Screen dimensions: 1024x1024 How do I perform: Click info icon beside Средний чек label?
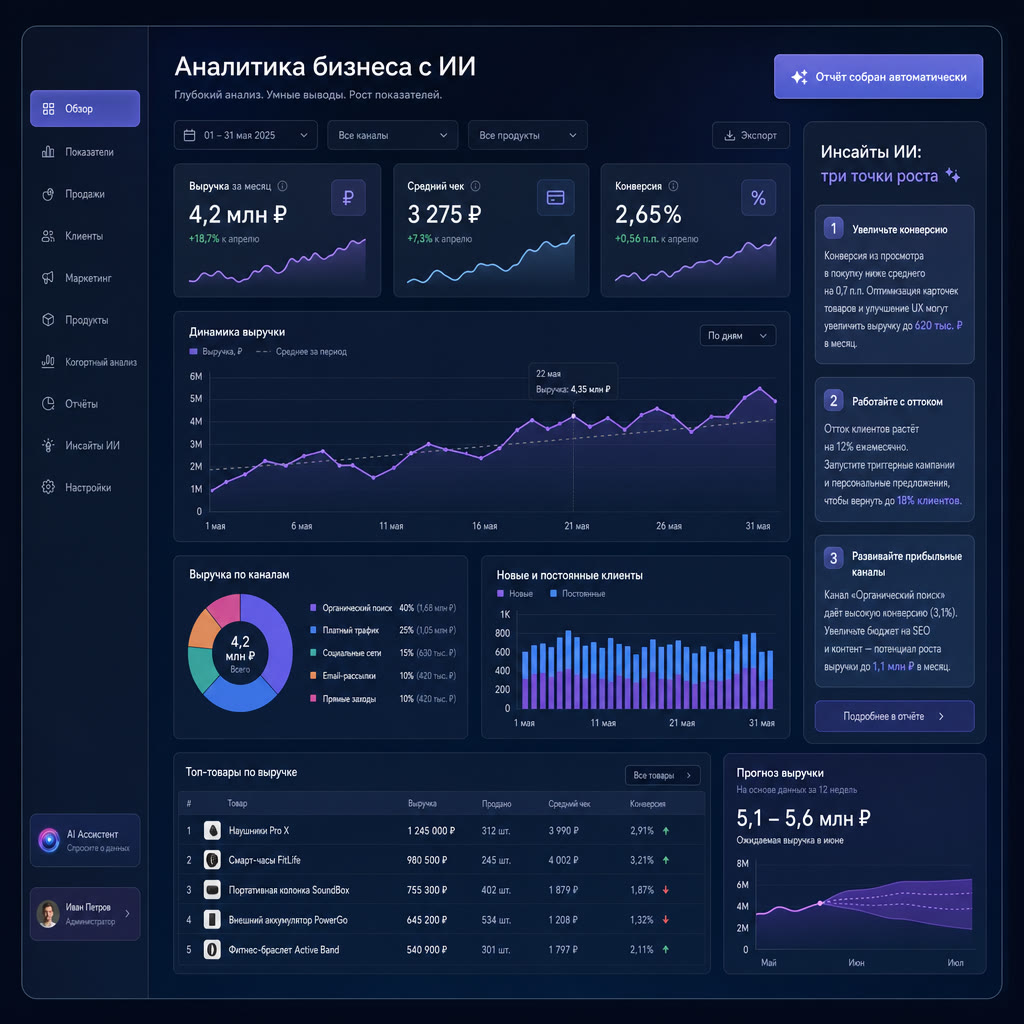(475, 186)
